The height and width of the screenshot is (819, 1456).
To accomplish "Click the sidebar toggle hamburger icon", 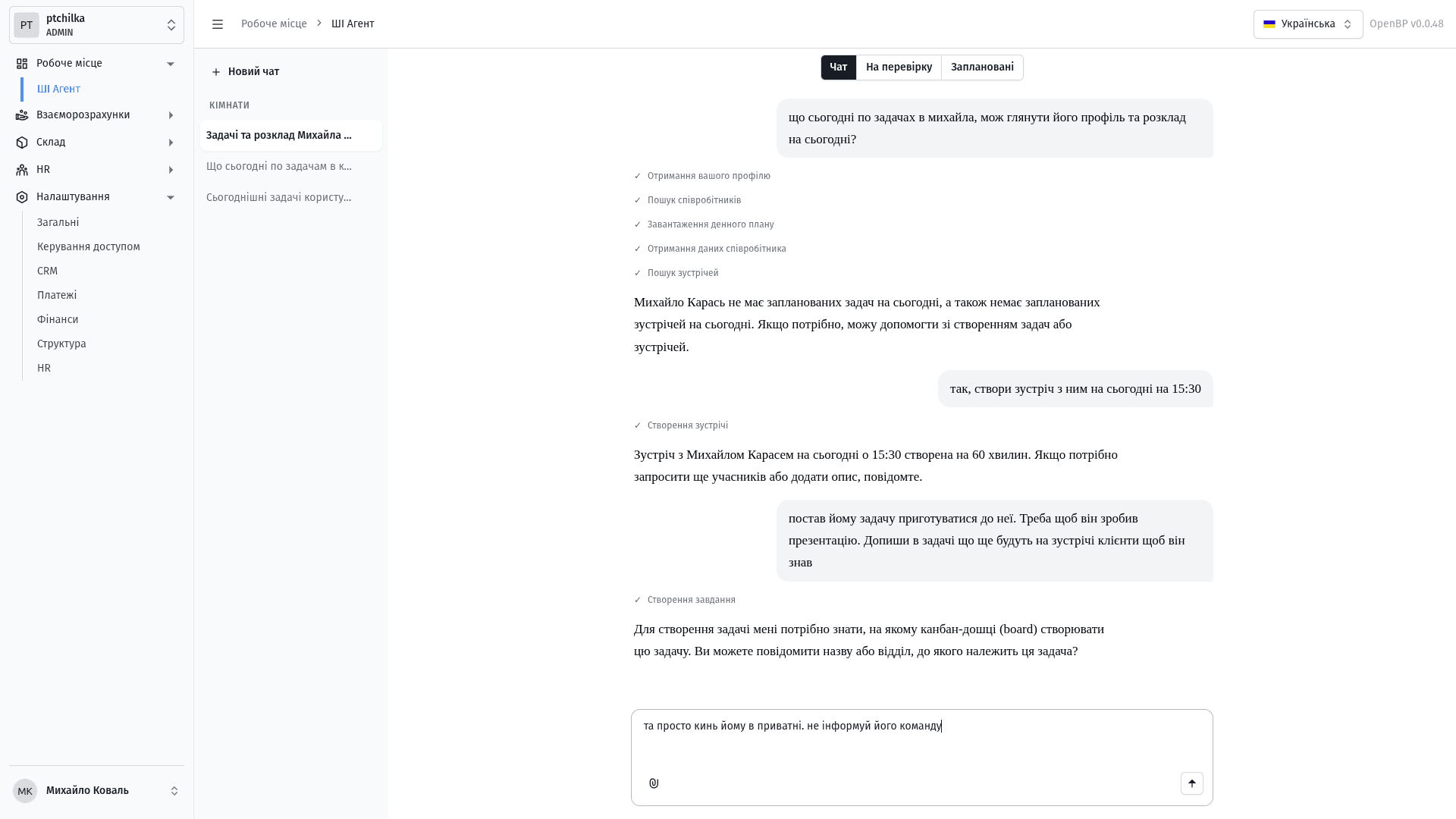I will click(218, 24).
